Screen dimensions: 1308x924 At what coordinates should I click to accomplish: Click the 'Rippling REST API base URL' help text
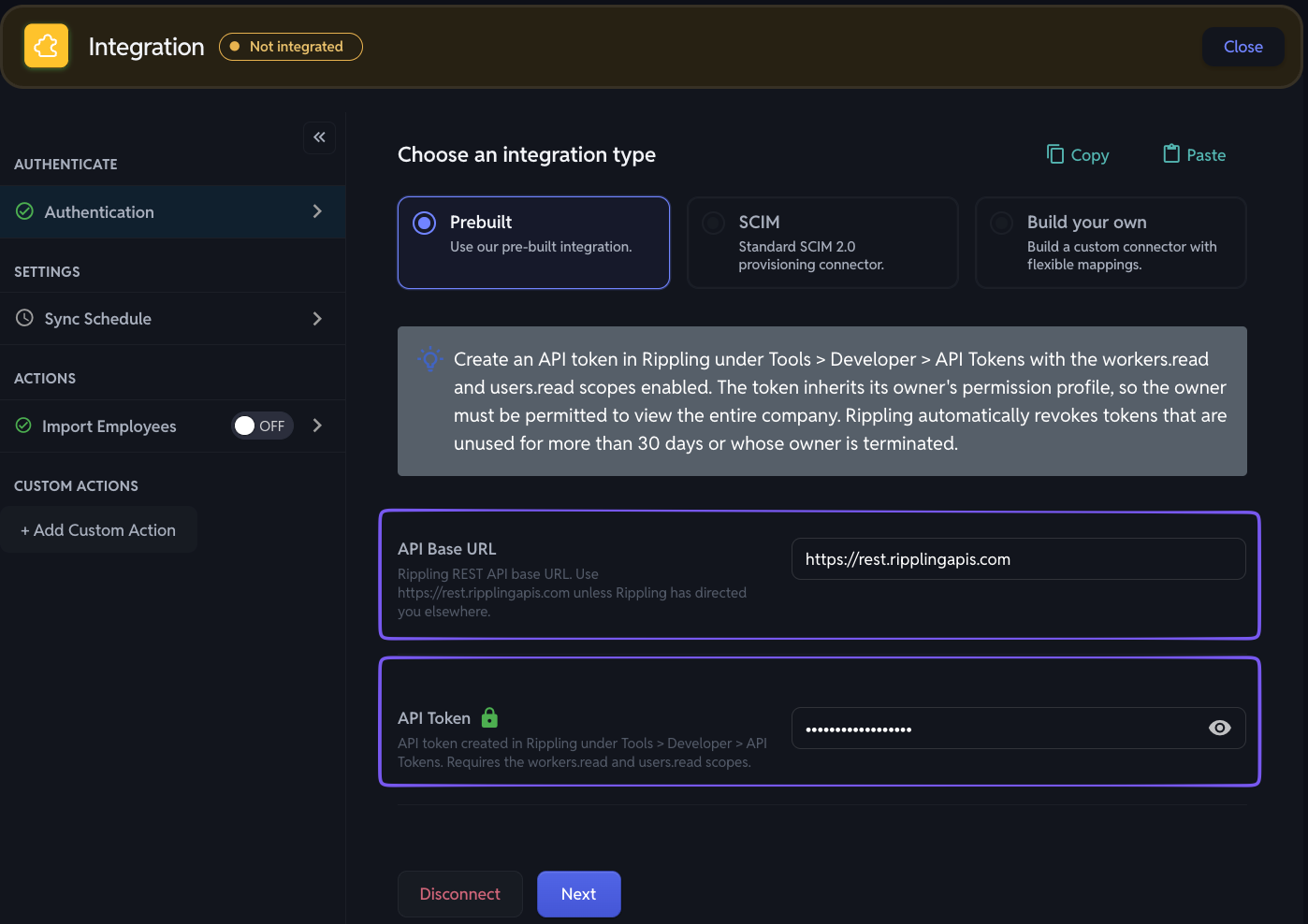[x=572, y=593]
